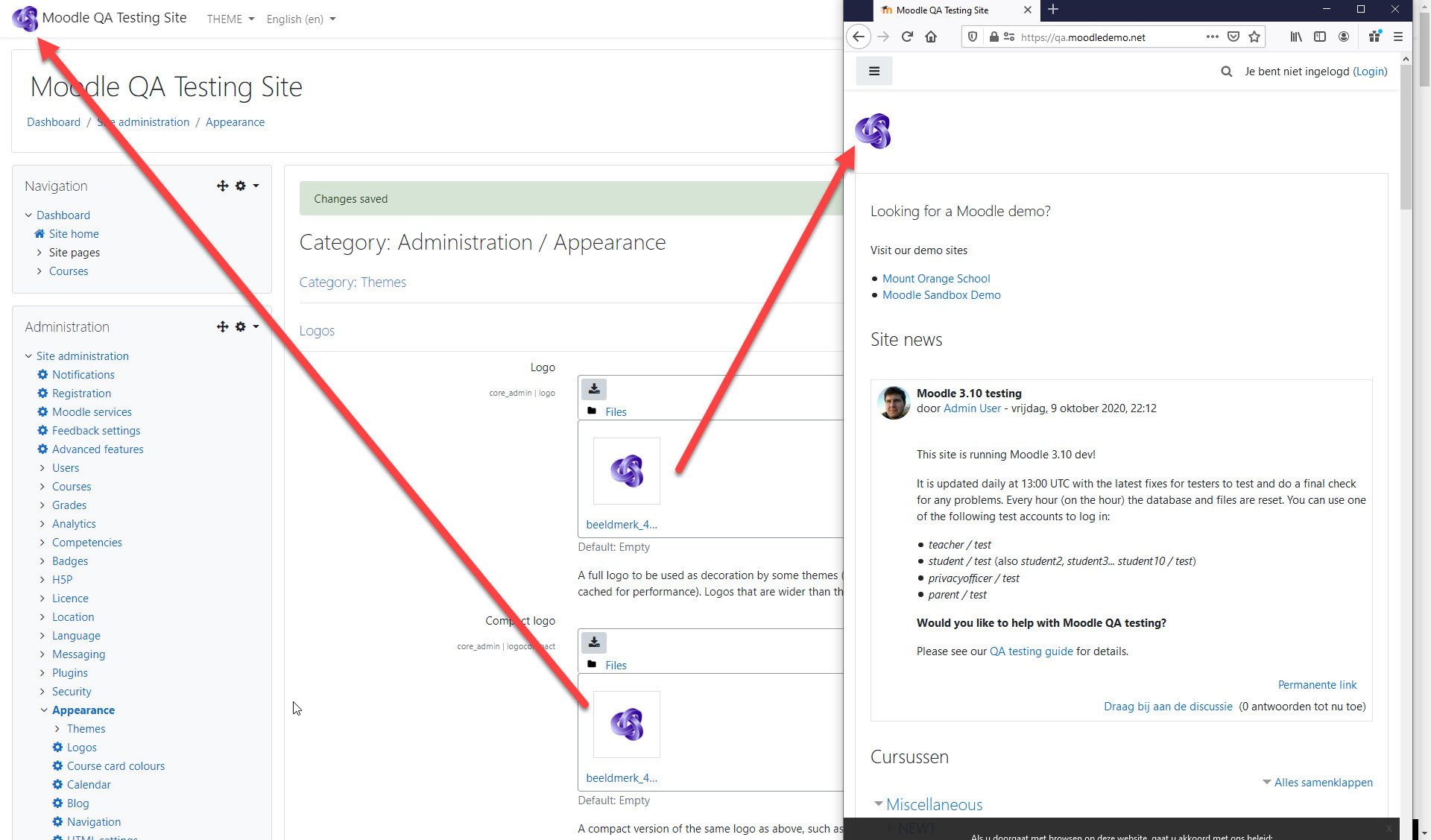This screenshot has height=840, width=1431.
Task: Collapse the Appearance administration node
Action: pyautogui.click(x=44, y=710)
